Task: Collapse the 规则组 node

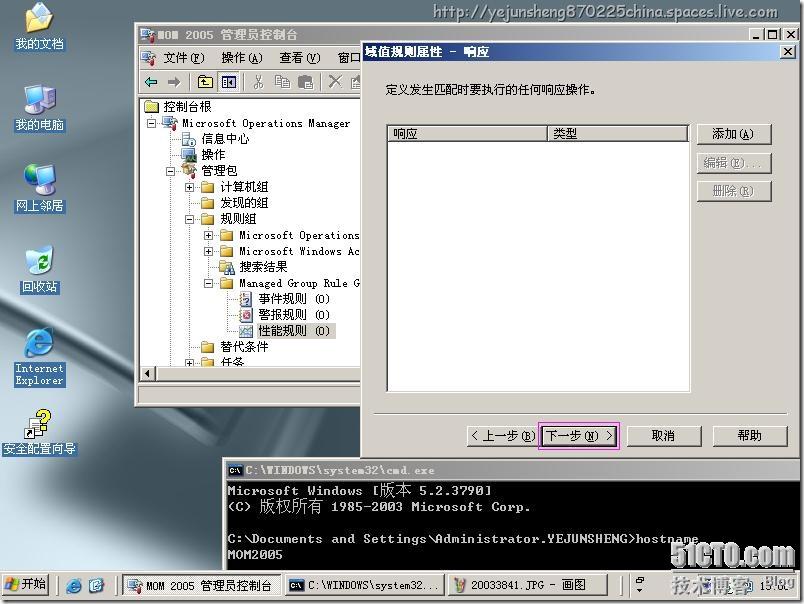Action: click(x=189, y=219)
